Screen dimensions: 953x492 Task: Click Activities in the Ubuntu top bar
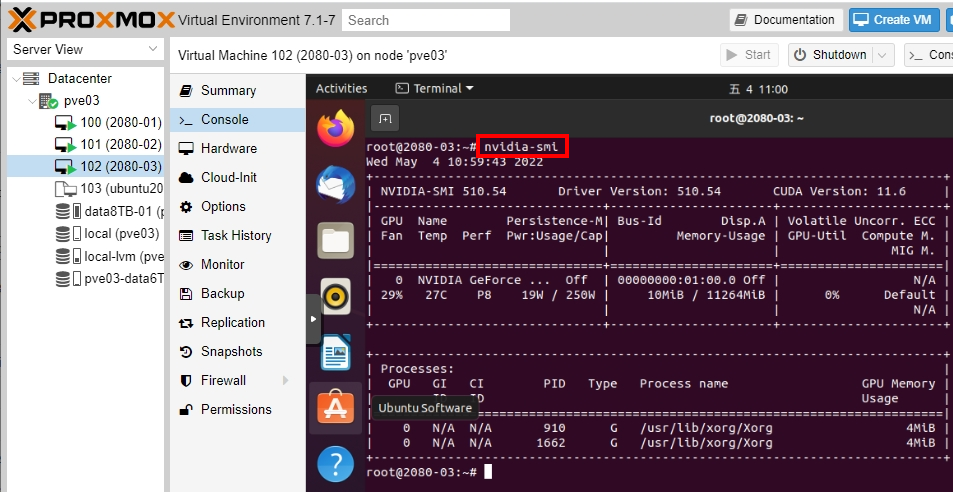point(342,89)
